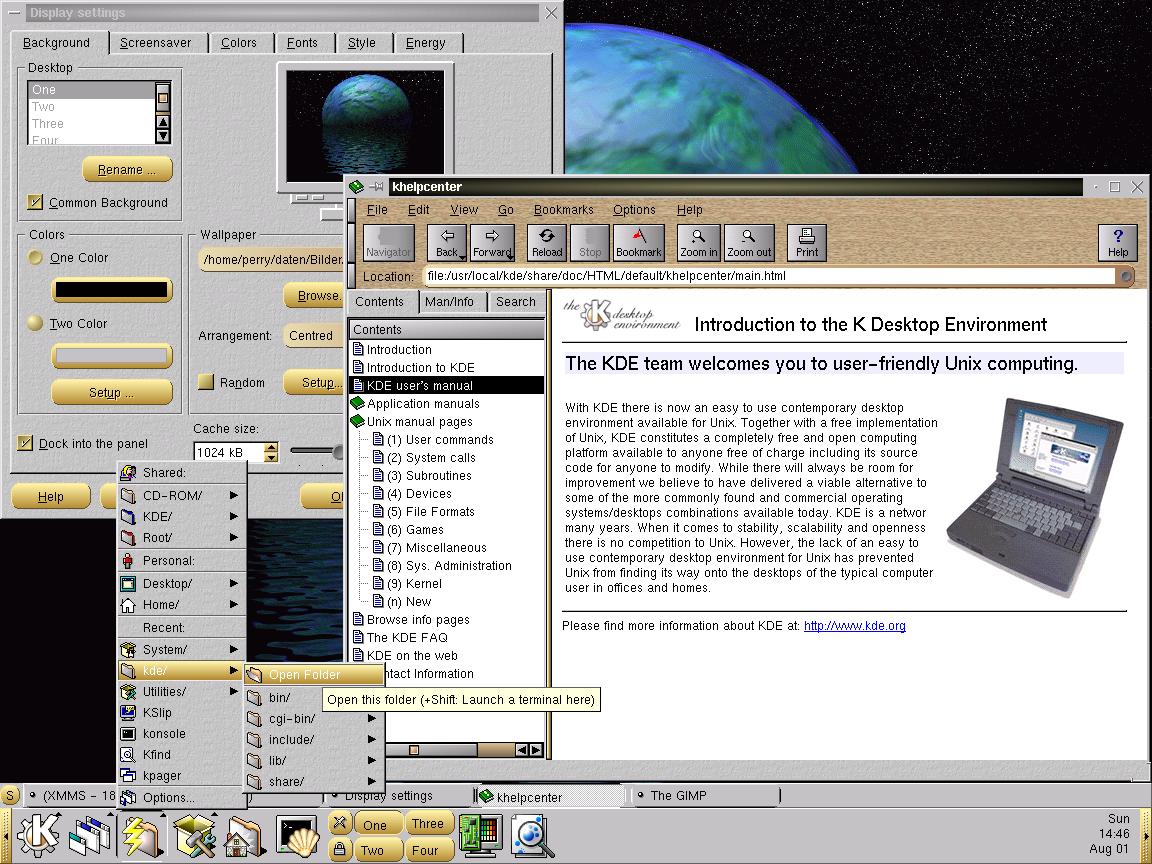
Task: Open the Bookmarks menu in khelpcenter
Action: (563, 210)
